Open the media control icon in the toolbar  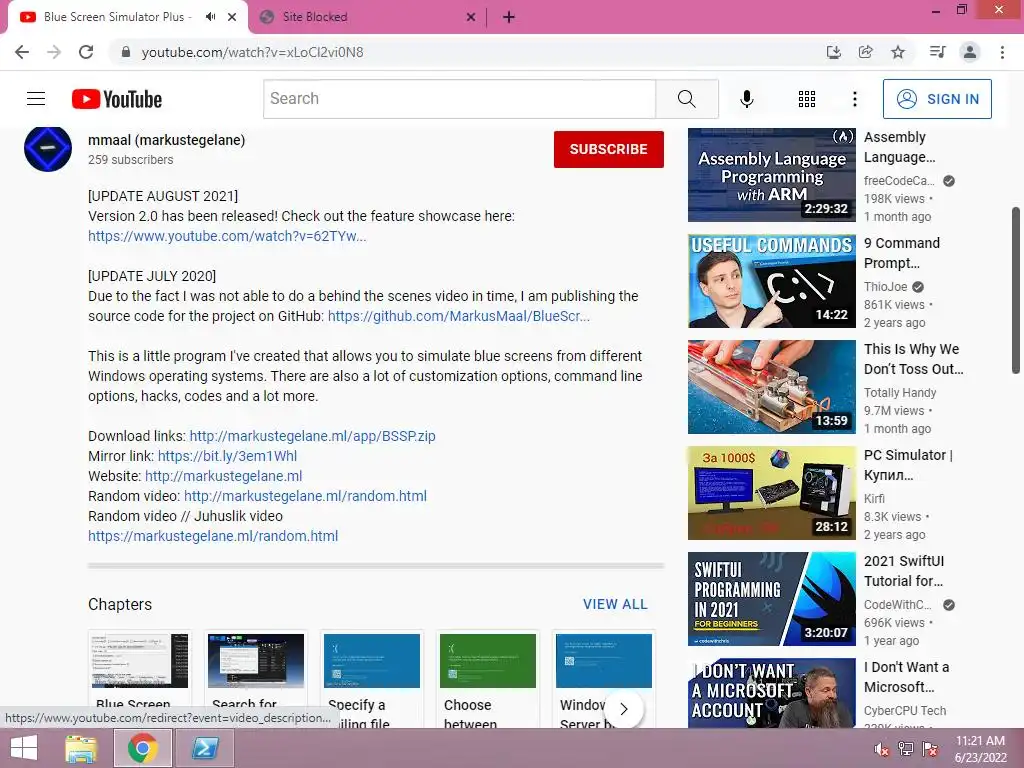pos(937,52)
